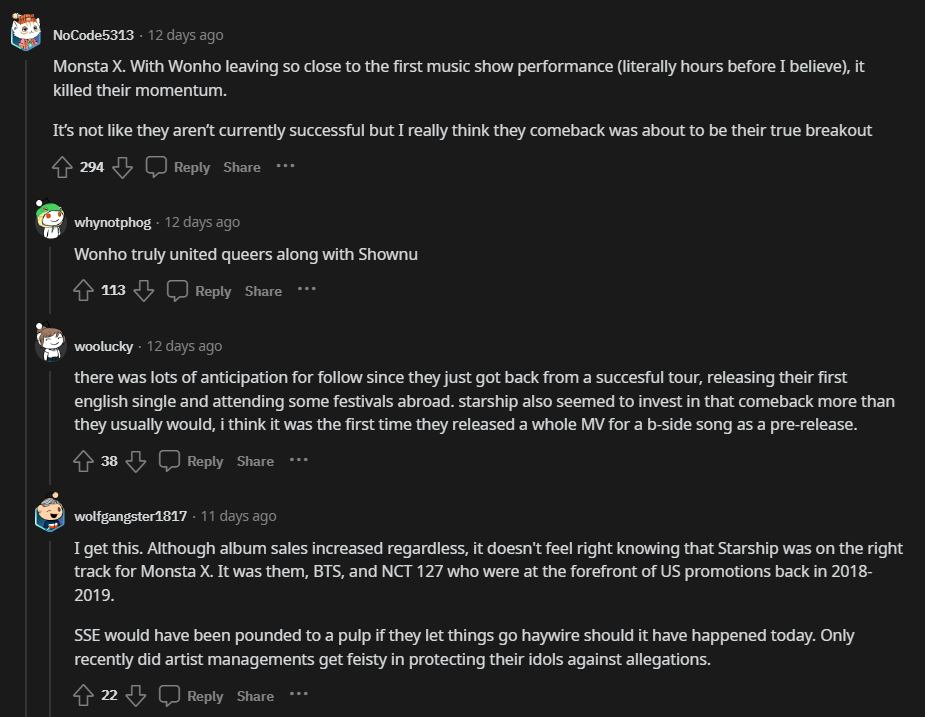Downvote NoCode5313's comment
Viewport: 925px width, 717px height.
point(123,167)
